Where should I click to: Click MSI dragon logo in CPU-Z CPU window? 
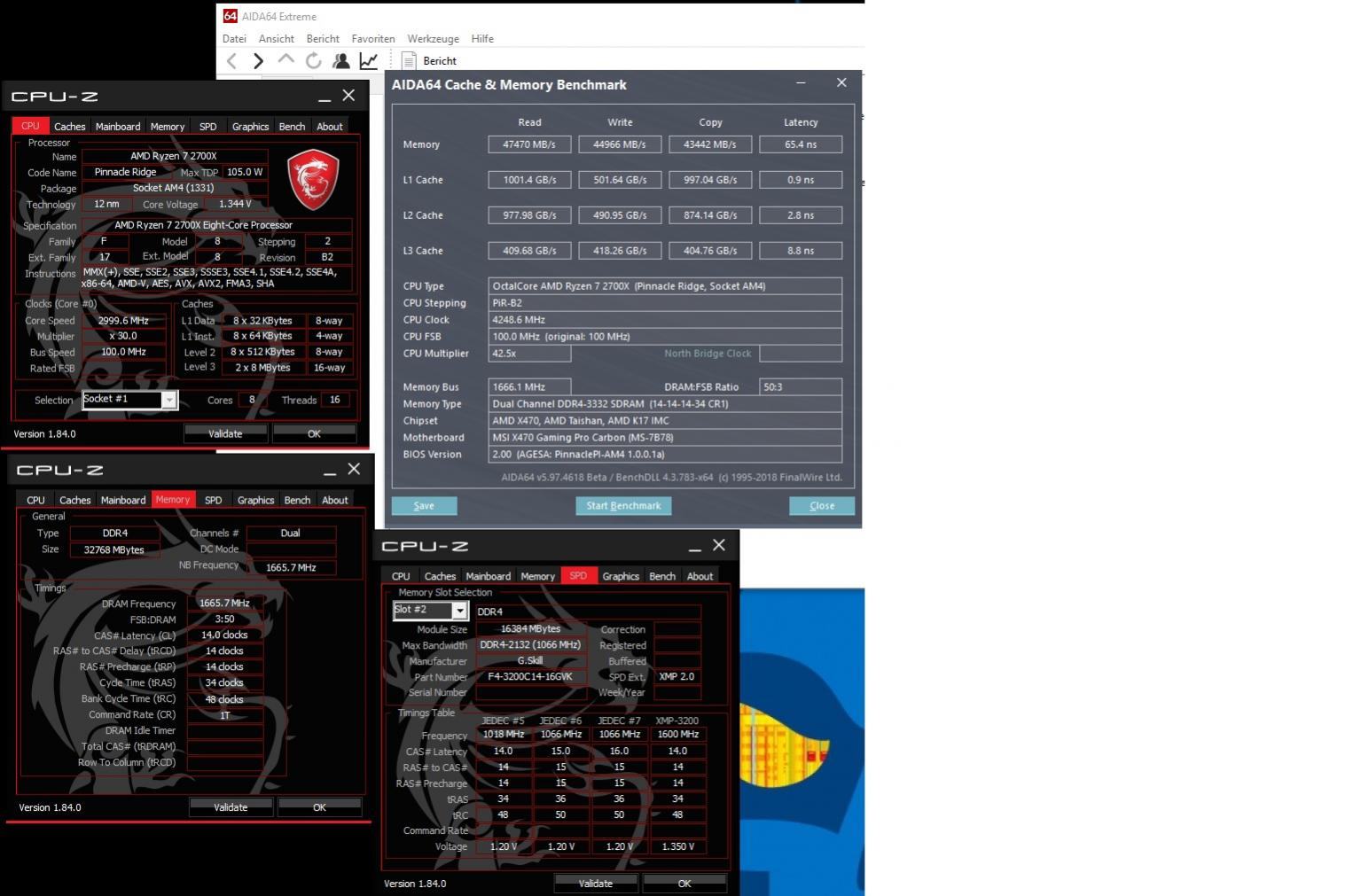[313, 179]
